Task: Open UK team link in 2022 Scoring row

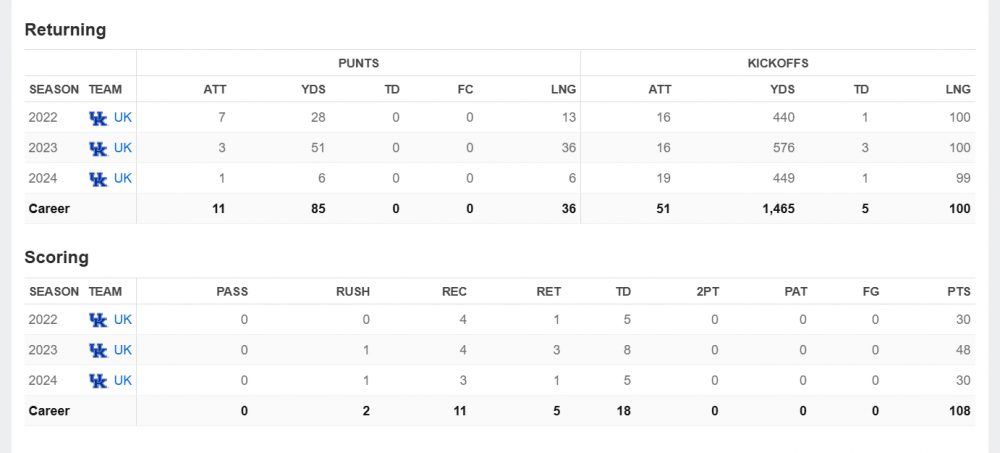Action: pos(123,320)
